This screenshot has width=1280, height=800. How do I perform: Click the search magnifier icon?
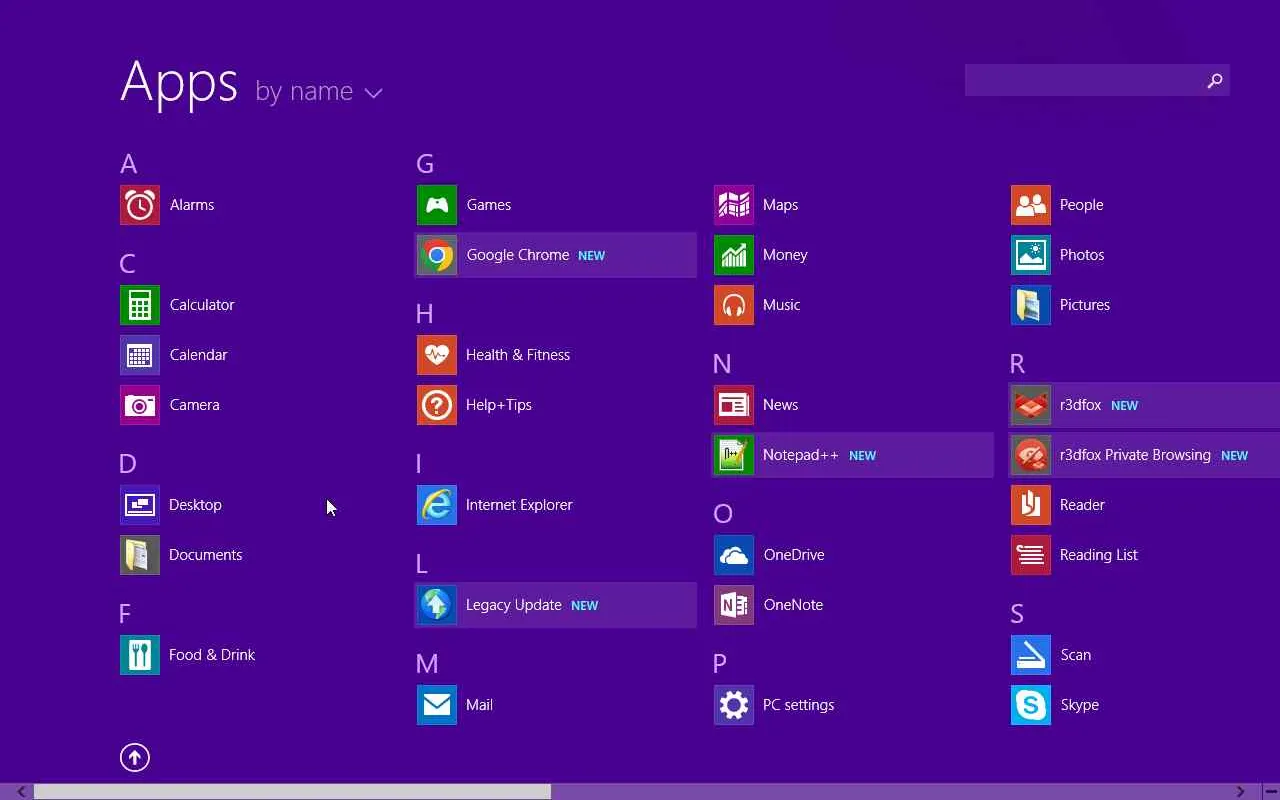[1215, 81]
